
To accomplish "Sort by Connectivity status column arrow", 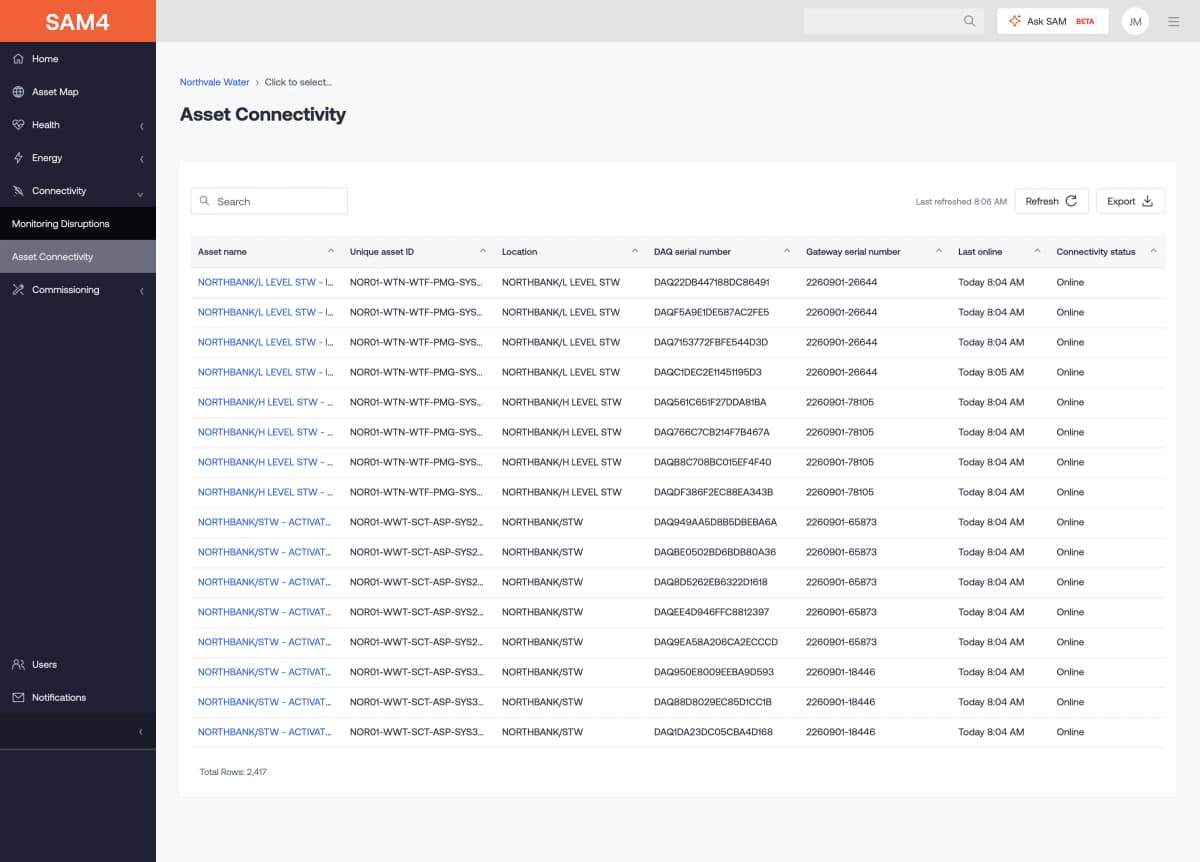I will point(1153,251).
